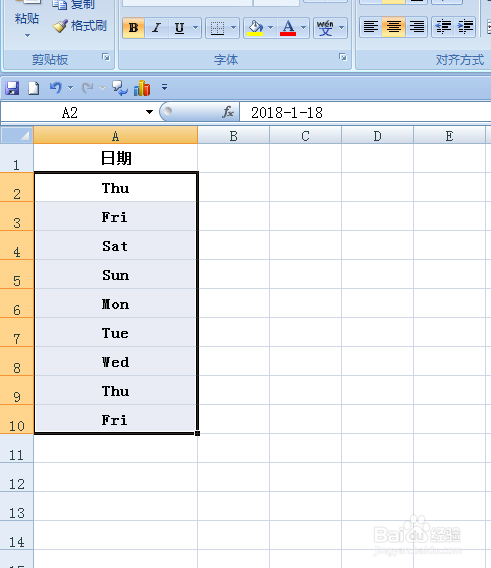
Task: Click cell with 日期 header
Action: pos(116,158)
